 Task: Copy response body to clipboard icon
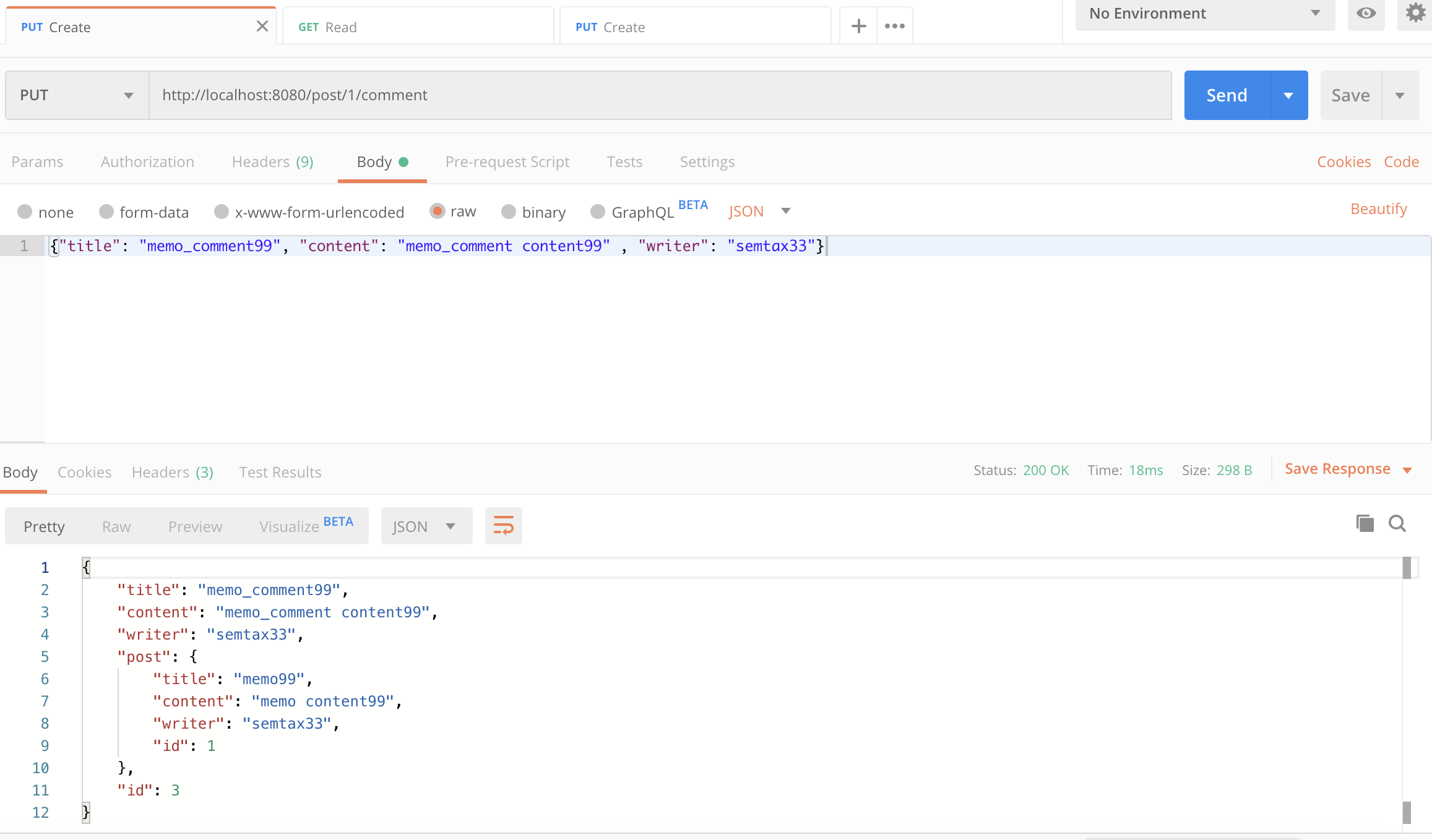pos(1365,524)
